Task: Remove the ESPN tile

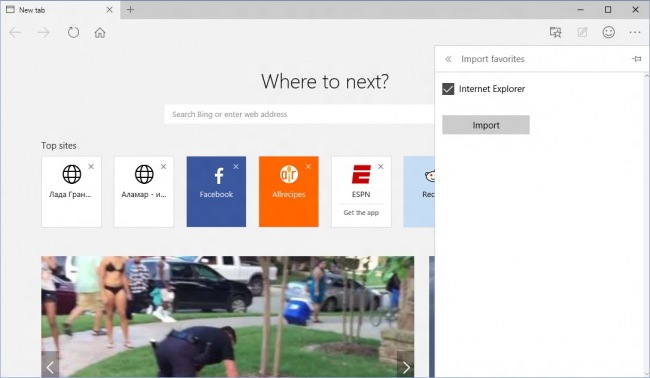Action: 381,166
